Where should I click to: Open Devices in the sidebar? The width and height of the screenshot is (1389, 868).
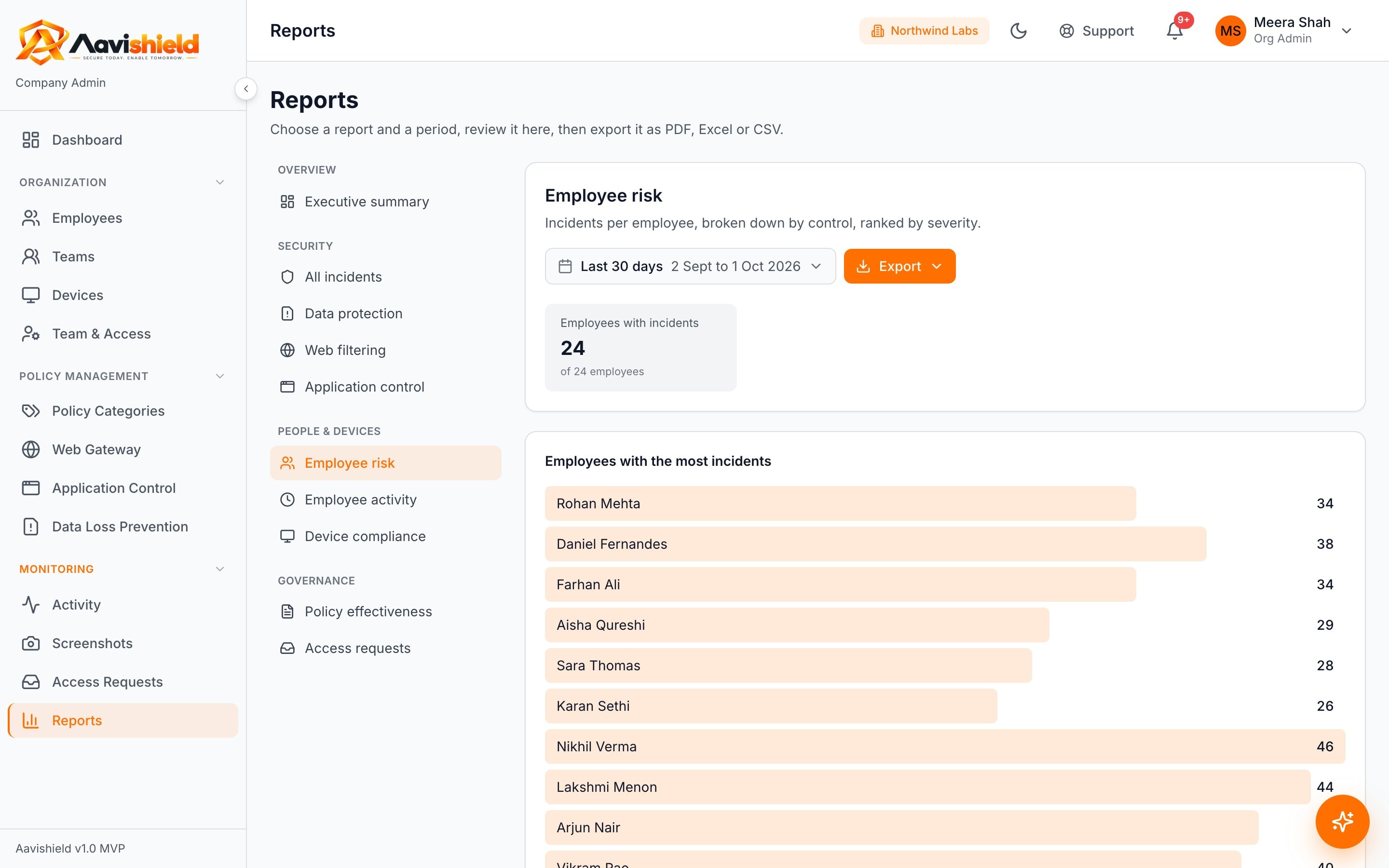[123, 295]
